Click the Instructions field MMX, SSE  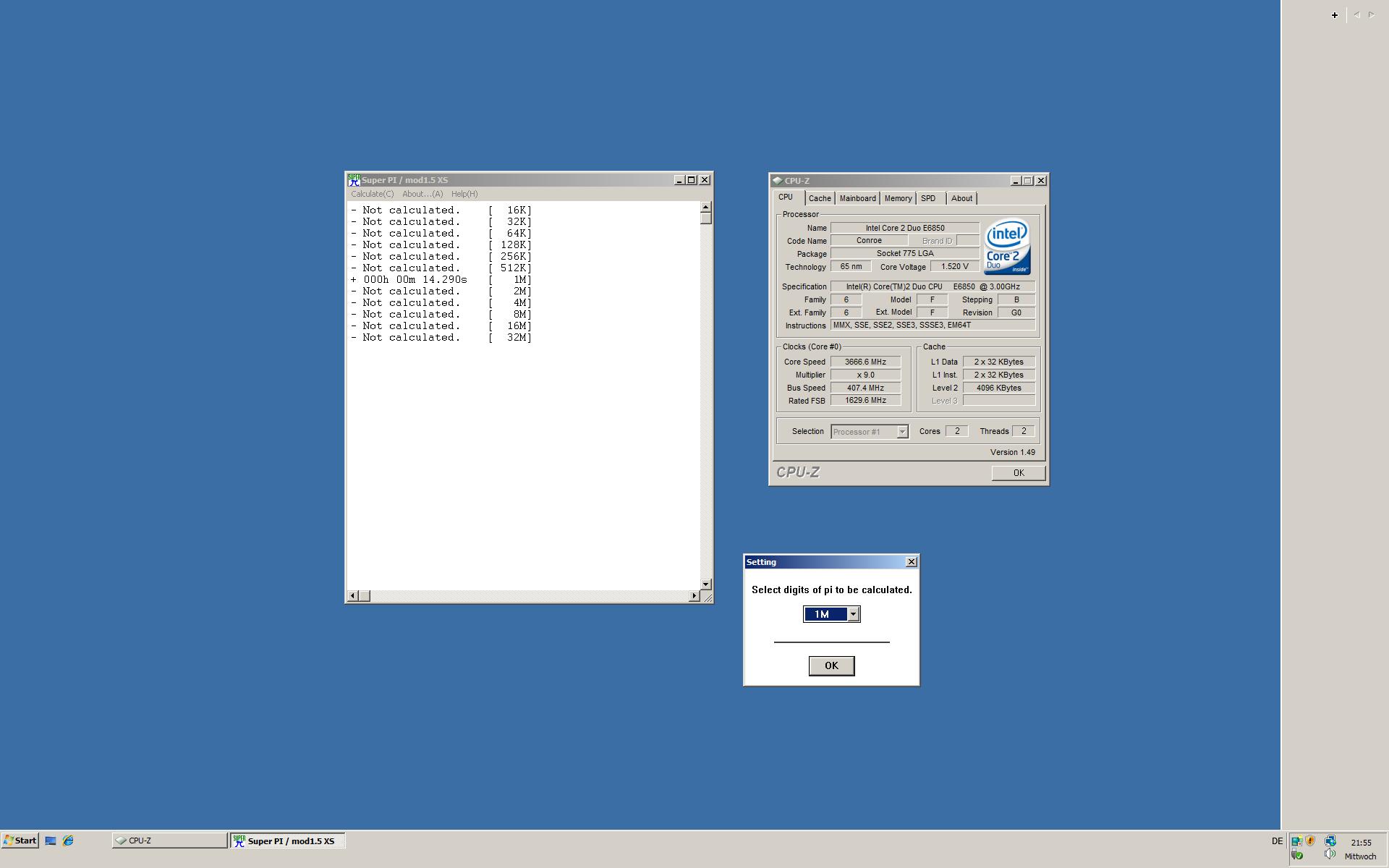click(933, 325)
